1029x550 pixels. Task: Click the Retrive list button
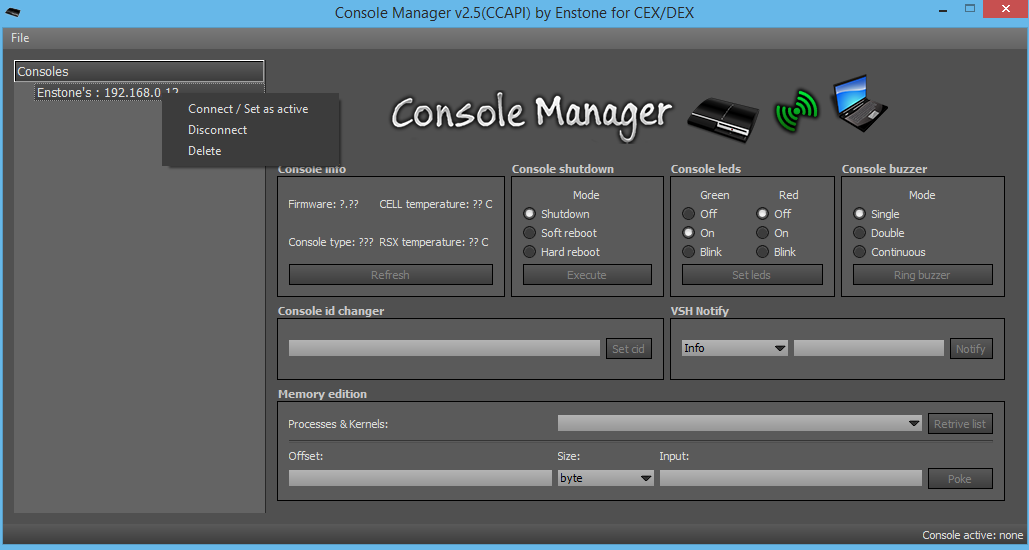click(960, 424)
